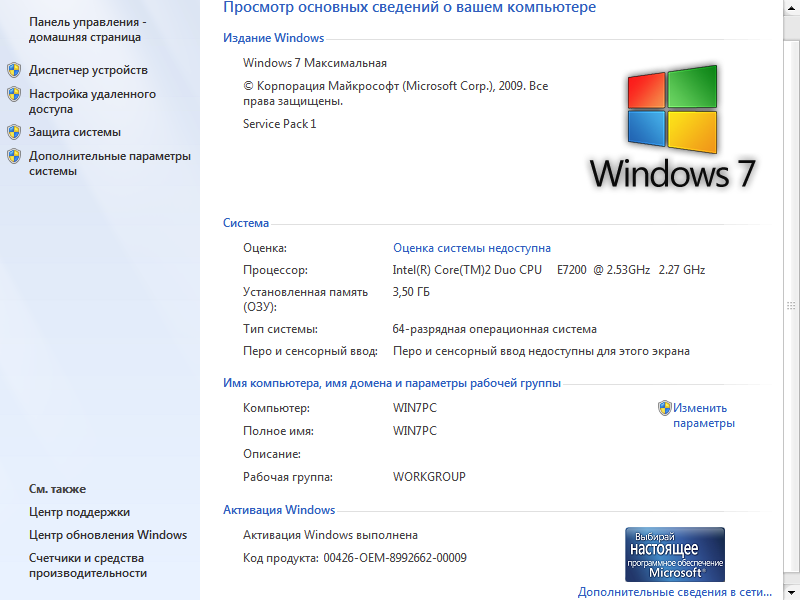Click the WIN7PC value beside Компьютер
Screen dimensions: 800x600
[415, 408]
